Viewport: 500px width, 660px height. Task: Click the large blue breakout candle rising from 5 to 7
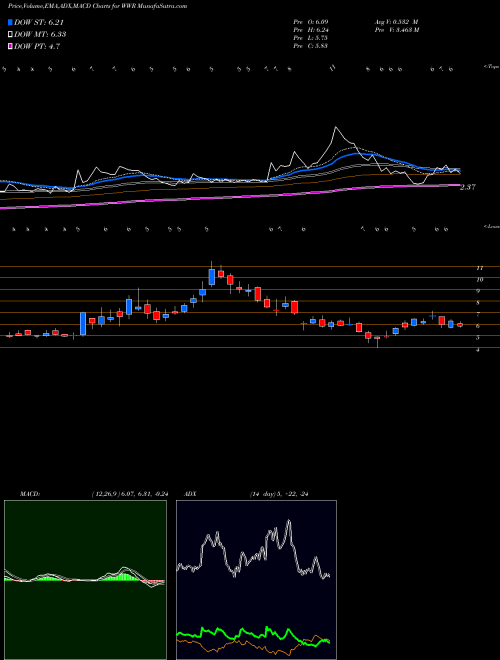point(83,324)
